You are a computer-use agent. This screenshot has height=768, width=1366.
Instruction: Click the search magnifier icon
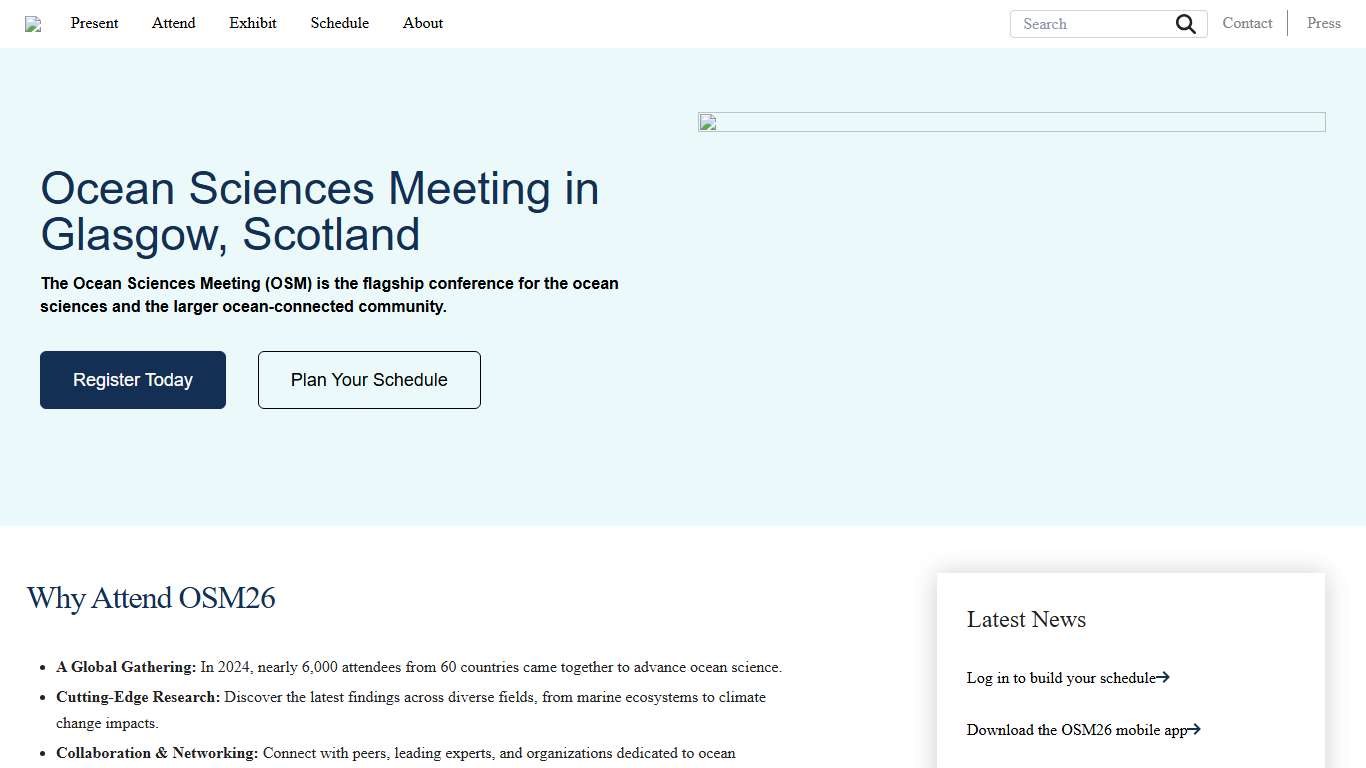tap(1186, 23)
